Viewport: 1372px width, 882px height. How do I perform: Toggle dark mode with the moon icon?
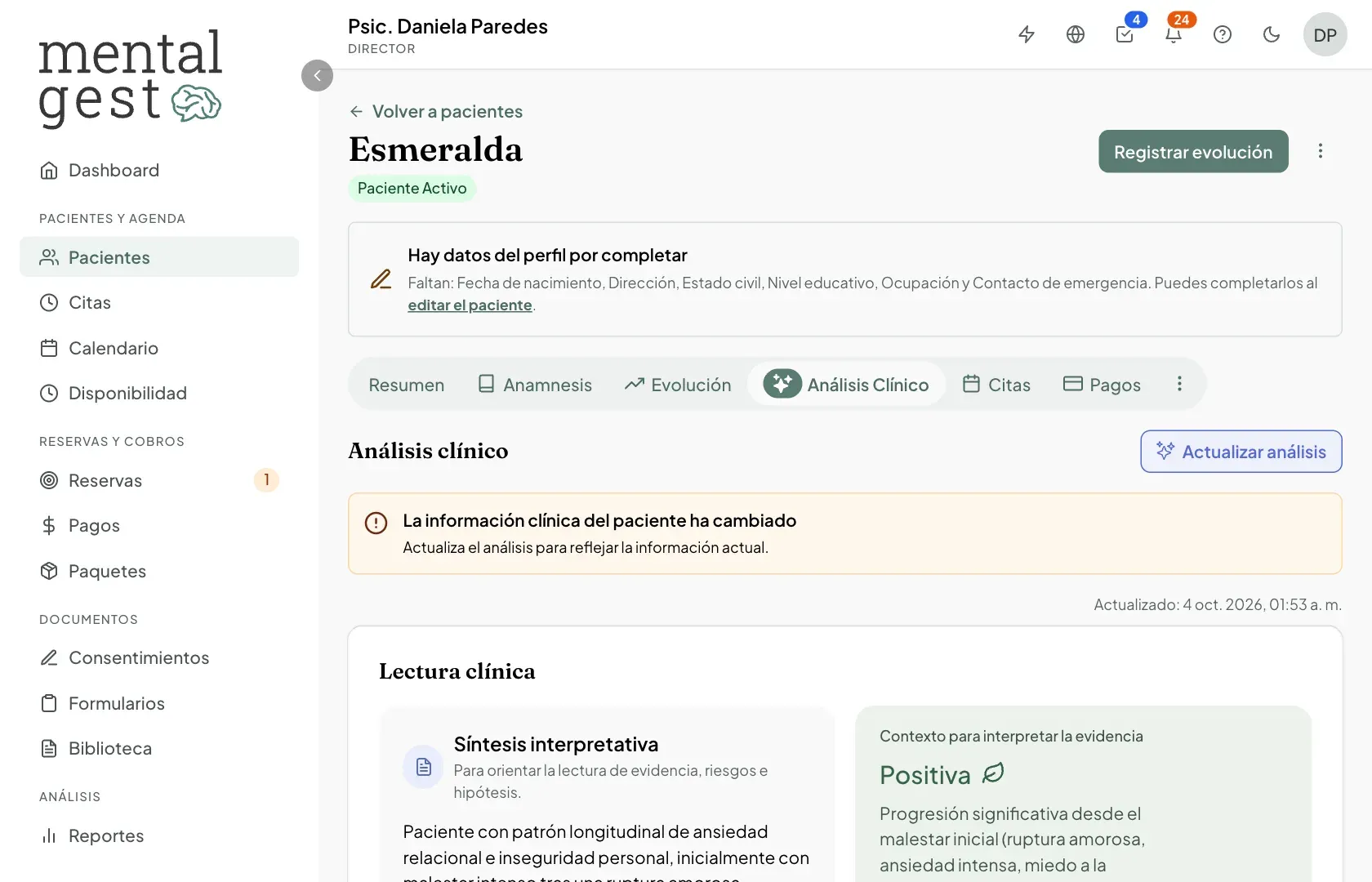tap(1272, 34)
